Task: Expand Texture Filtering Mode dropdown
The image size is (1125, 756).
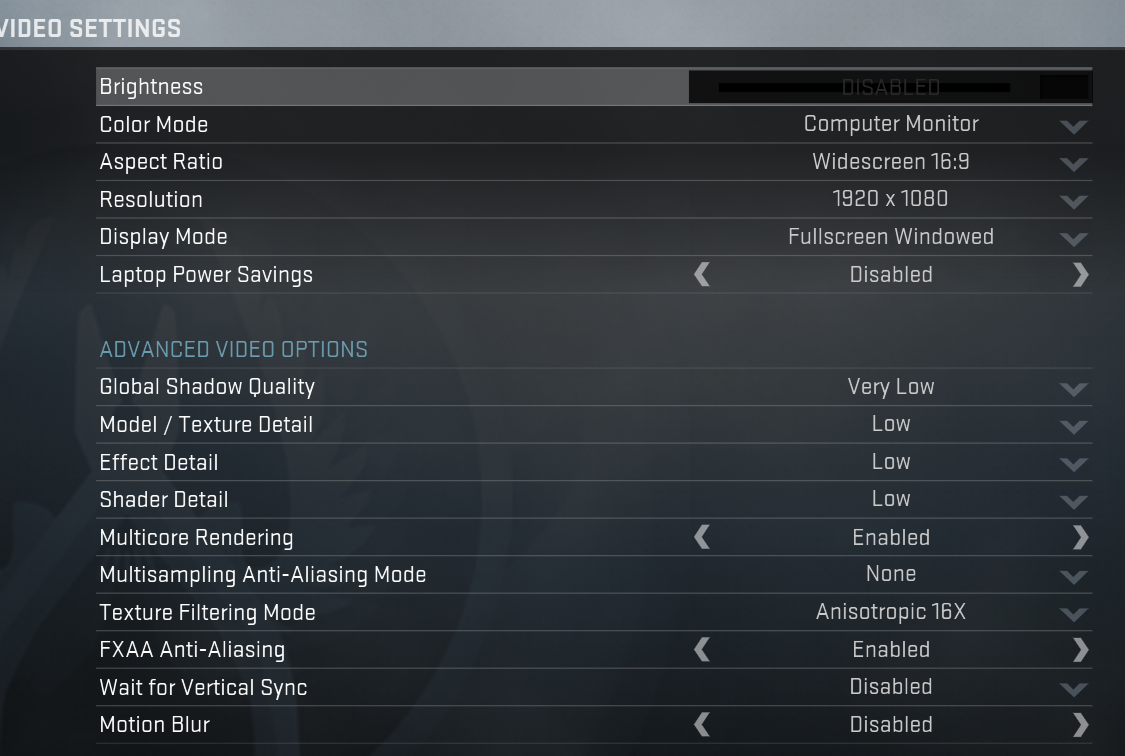Action: (x=1073, y=613)
